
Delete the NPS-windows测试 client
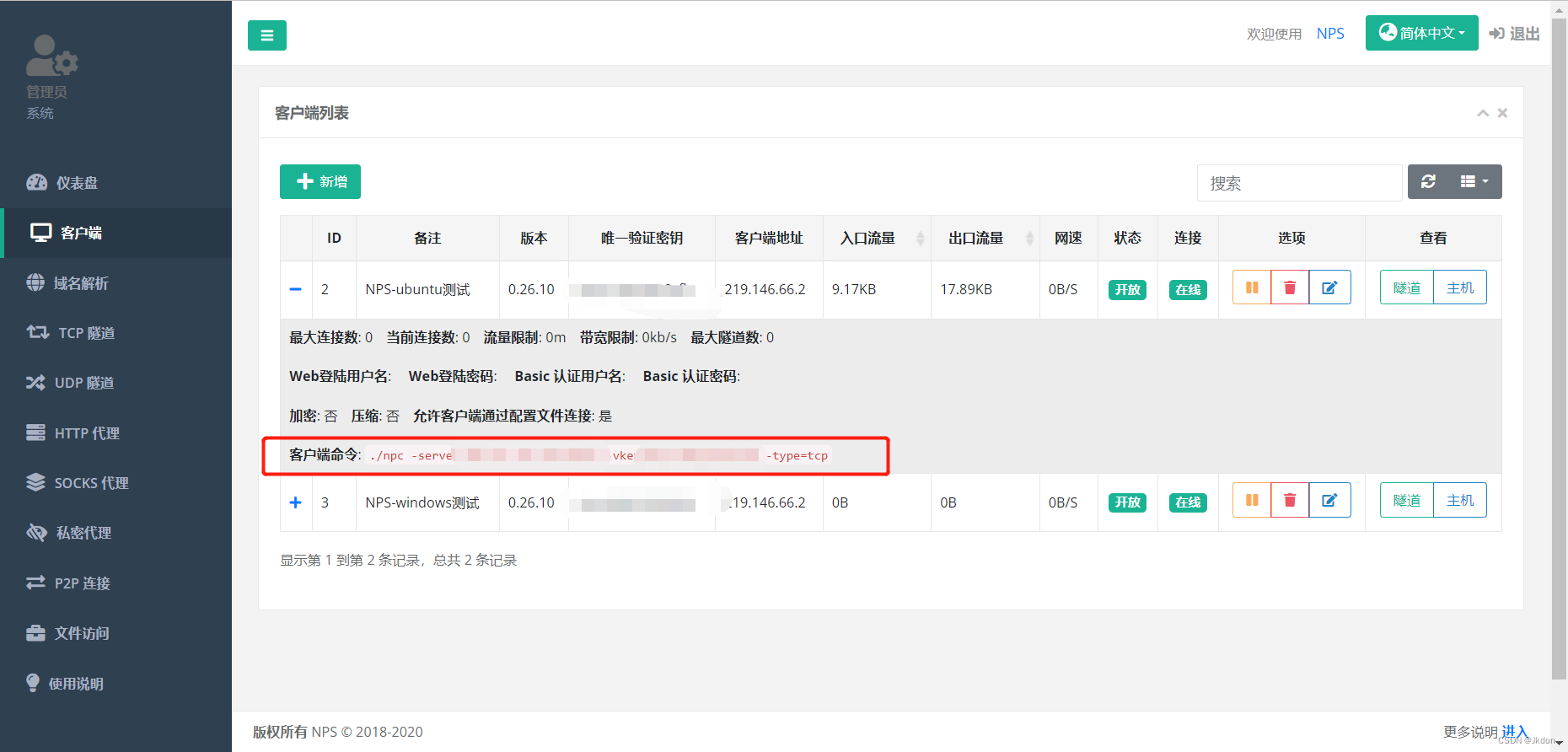pos(1290,500)
